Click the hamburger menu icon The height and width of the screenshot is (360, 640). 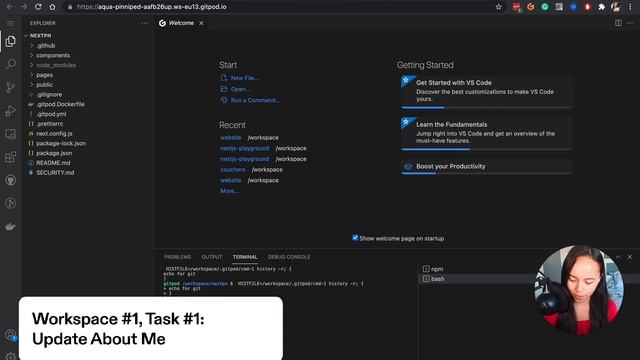11,23
